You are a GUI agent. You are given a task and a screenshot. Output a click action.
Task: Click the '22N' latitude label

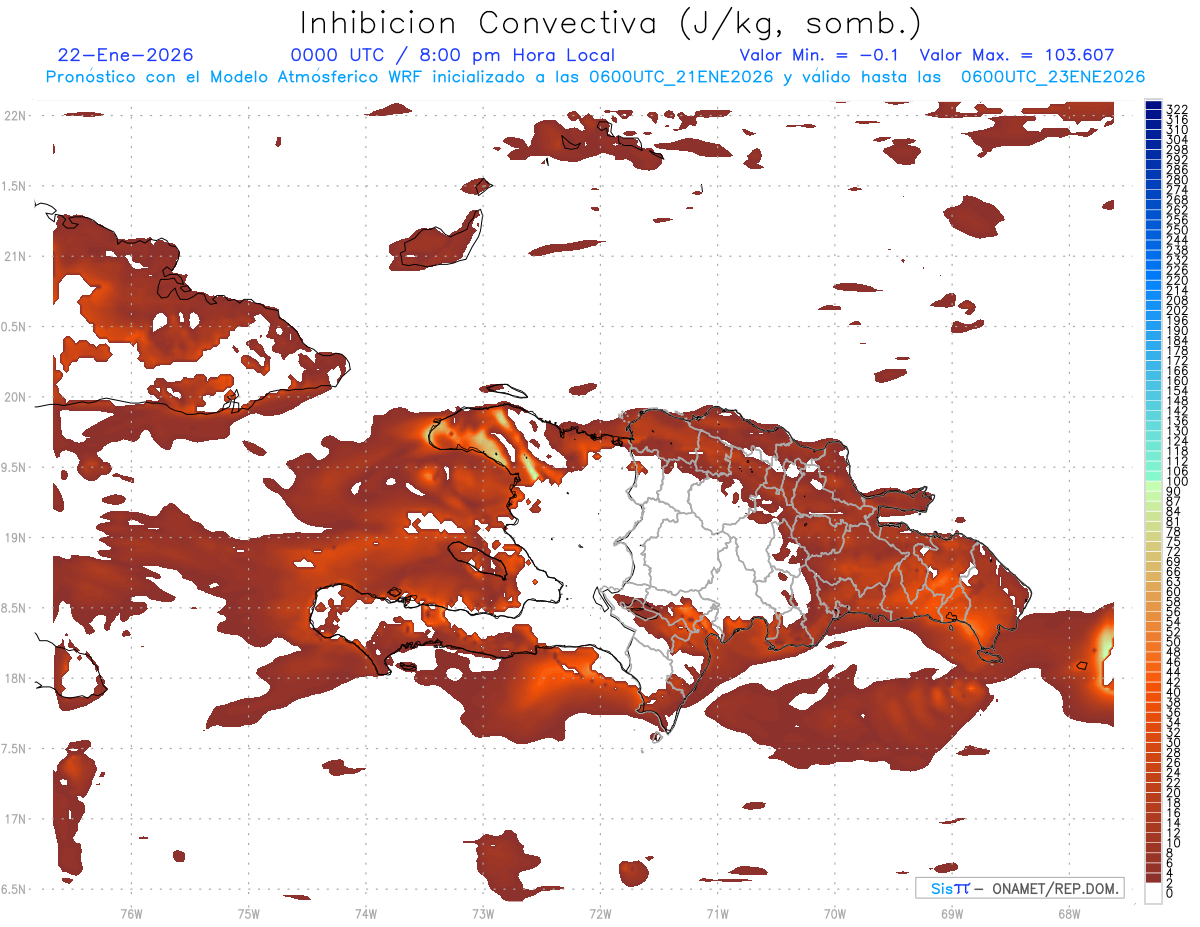click(14, 115)
